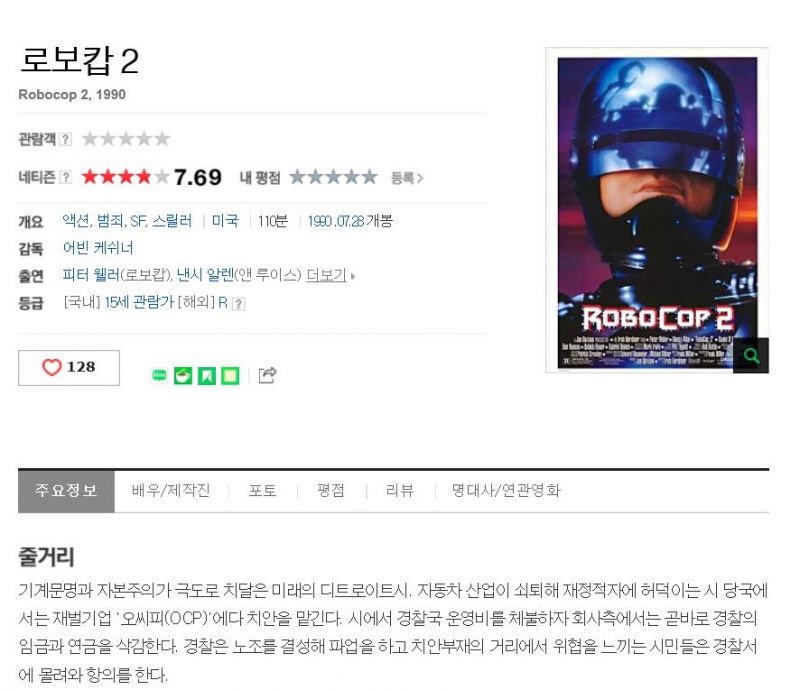Open the 포토 tab
This screenshot has height=690, width=800.
(x=263, y=490)
